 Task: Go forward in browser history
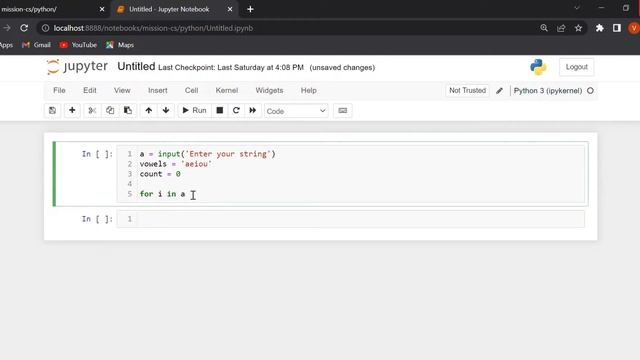7,28
